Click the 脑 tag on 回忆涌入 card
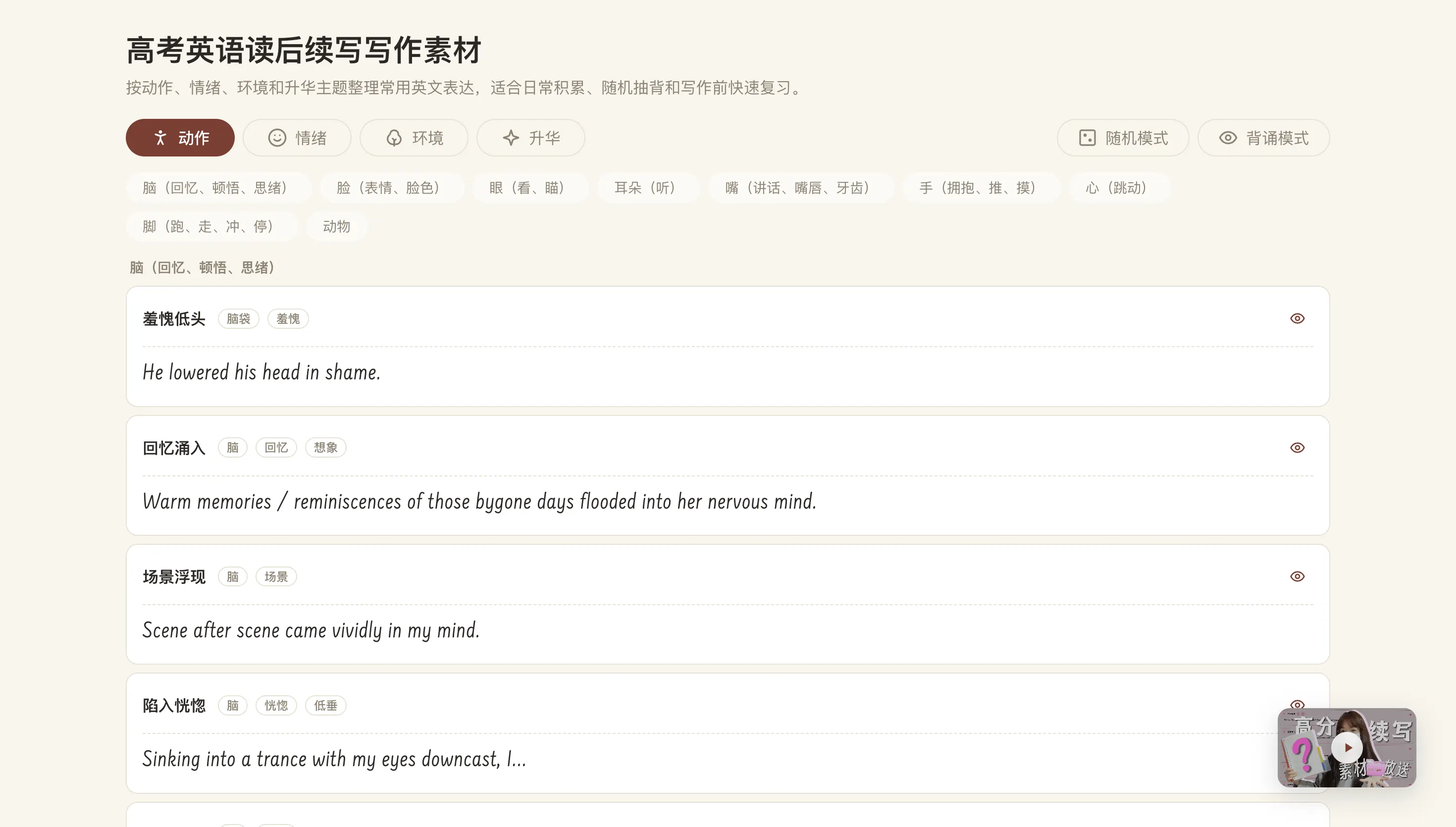1456x827 pixels. point(233,448)
